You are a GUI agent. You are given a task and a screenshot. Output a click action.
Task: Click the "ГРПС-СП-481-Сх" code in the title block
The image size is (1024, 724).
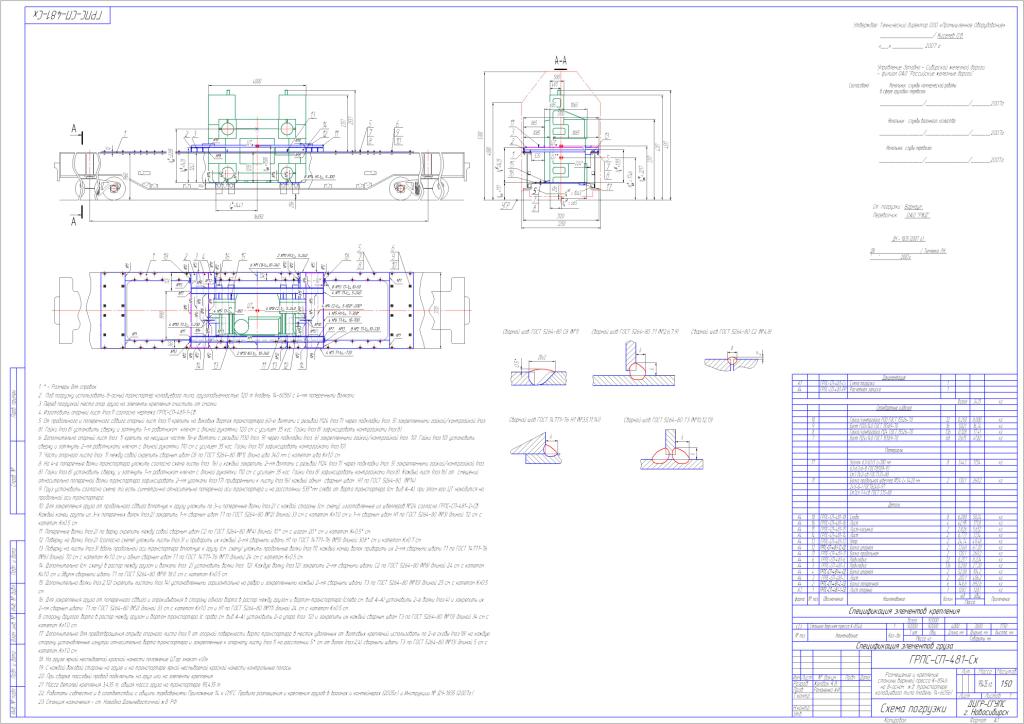pos(944,659)
